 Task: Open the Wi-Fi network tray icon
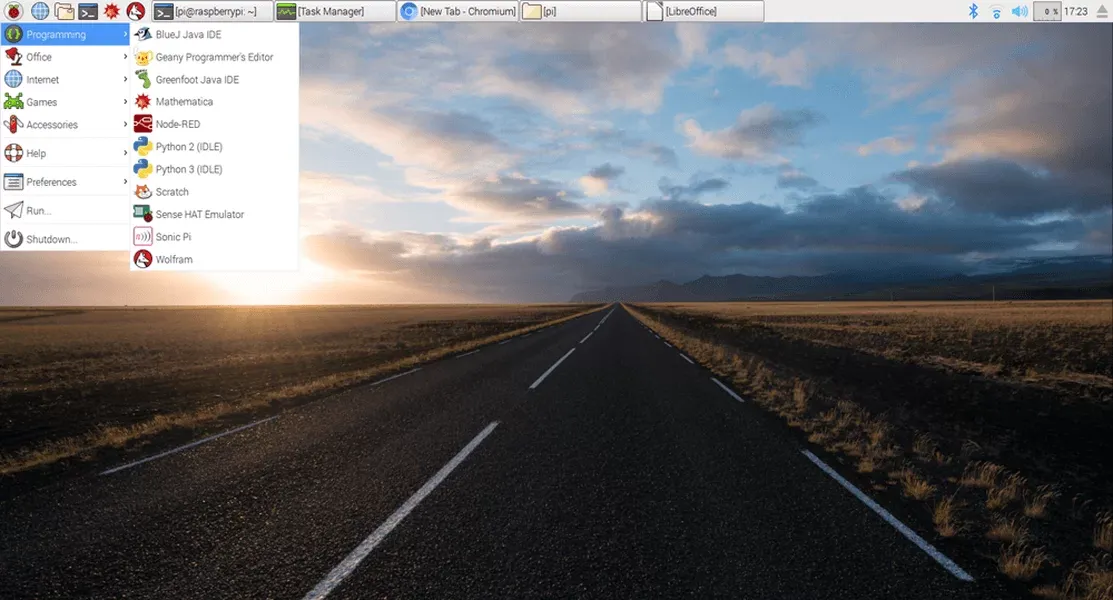(x=996, y=11)
